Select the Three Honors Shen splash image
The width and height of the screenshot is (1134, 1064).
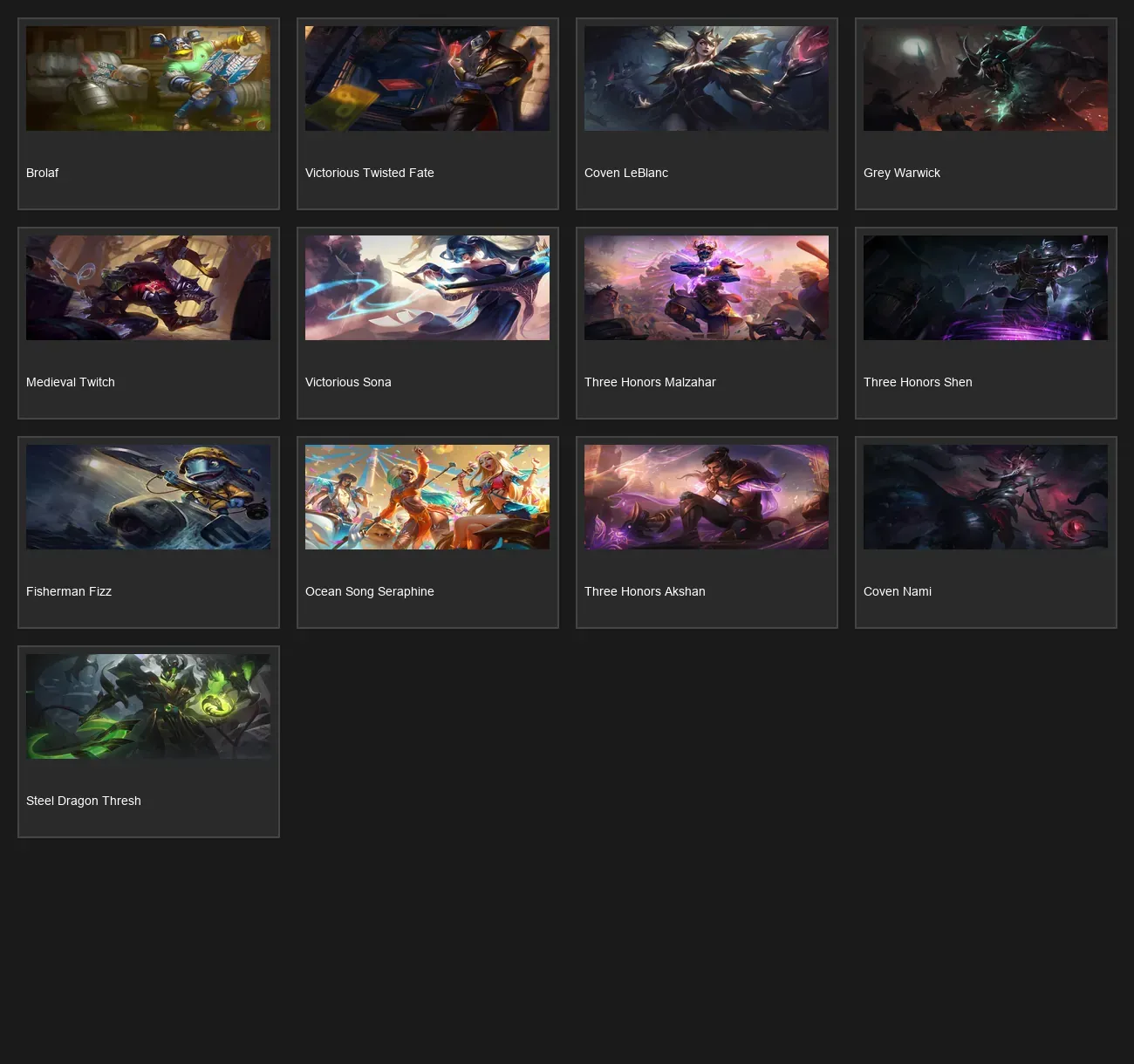tap(986, 288)
